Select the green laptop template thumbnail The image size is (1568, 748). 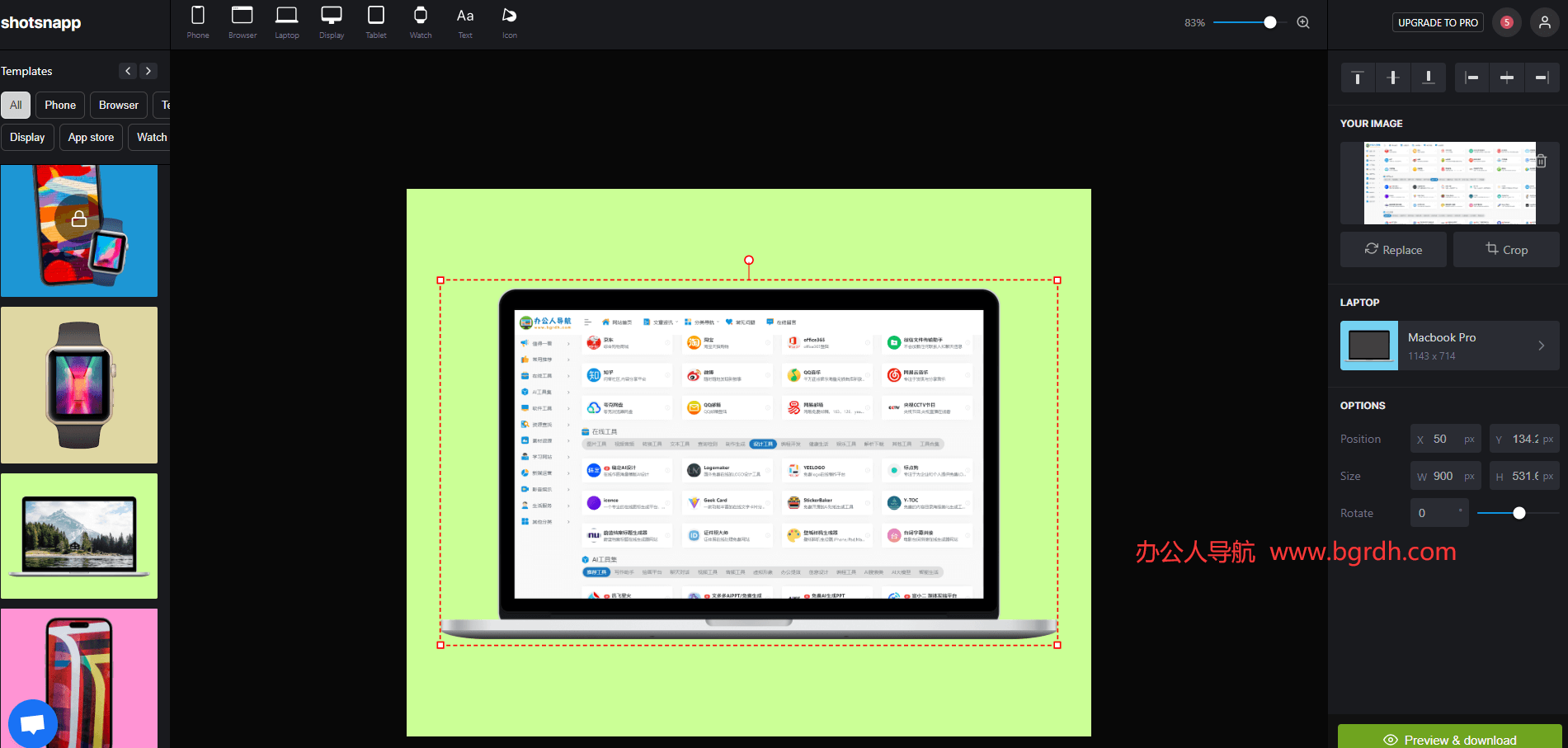click(x=79, y=536)
